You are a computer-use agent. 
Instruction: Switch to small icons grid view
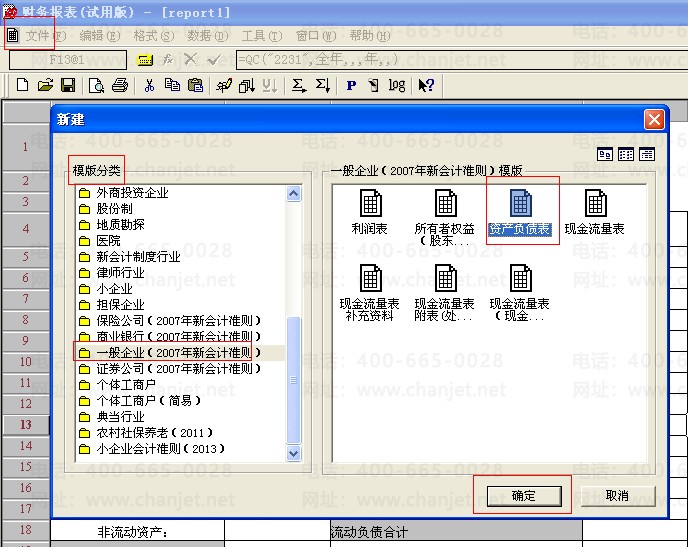[x=626, y=154]
